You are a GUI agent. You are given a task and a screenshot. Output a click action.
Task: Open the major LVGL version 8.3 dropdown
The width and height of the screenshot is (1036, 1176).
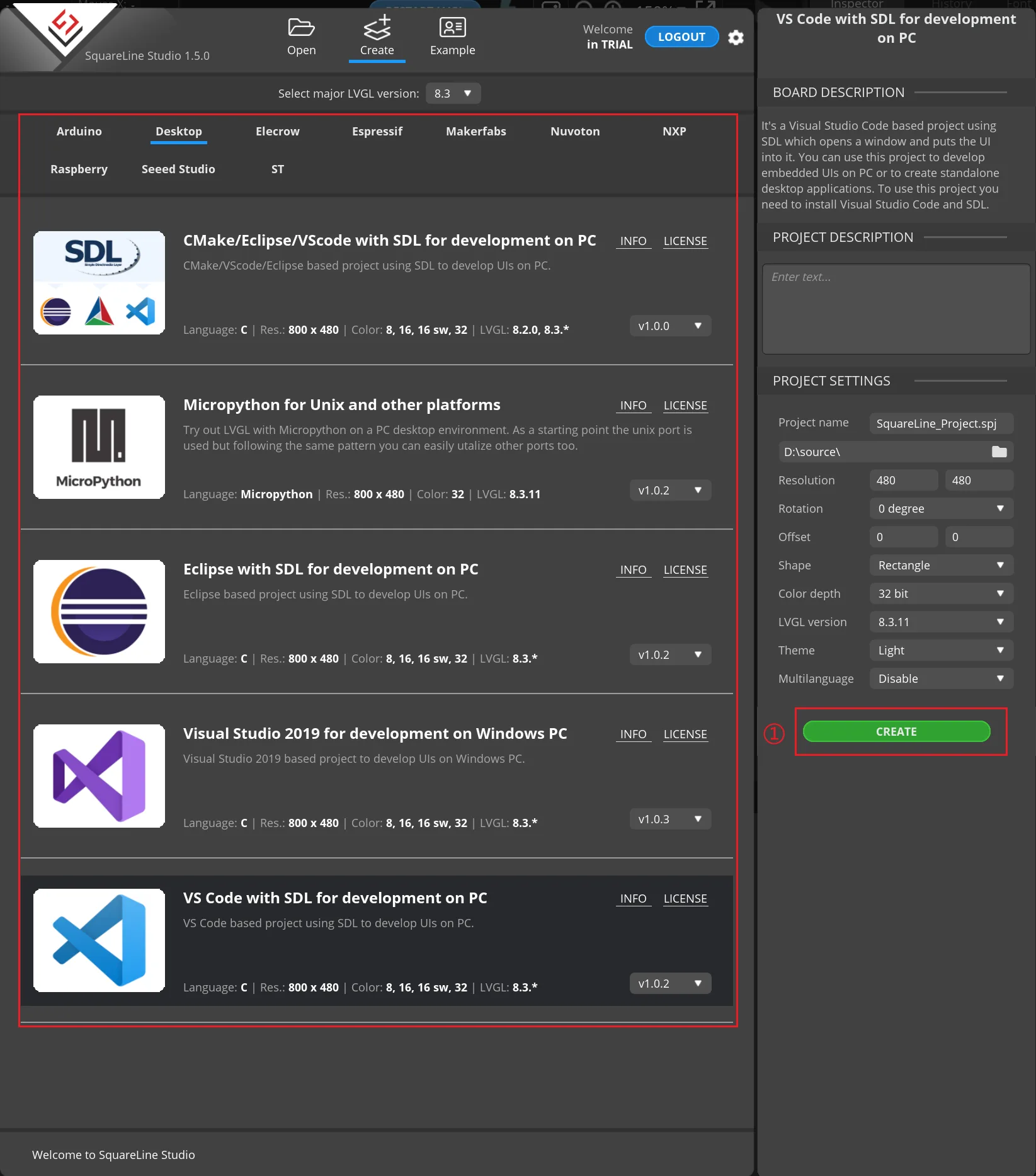coord(453,93)
